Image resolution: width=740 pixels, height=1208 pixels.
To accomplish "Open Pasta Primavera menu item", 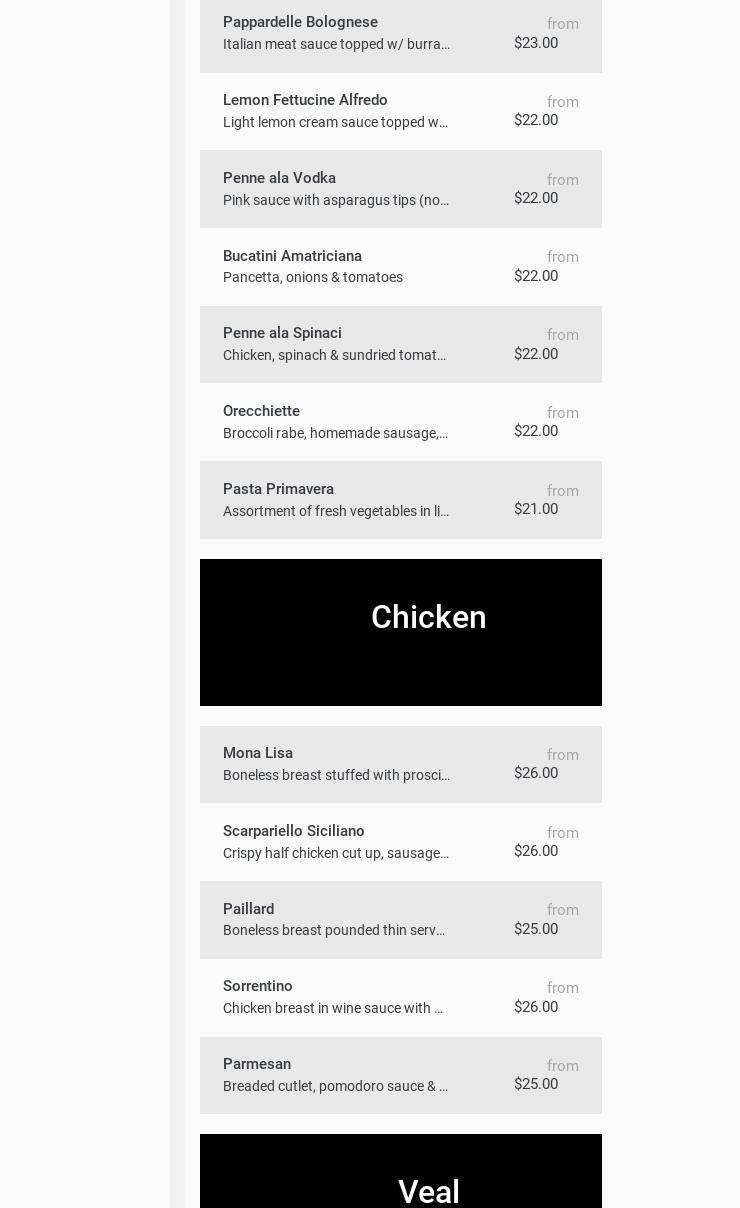I will point(278,489).
